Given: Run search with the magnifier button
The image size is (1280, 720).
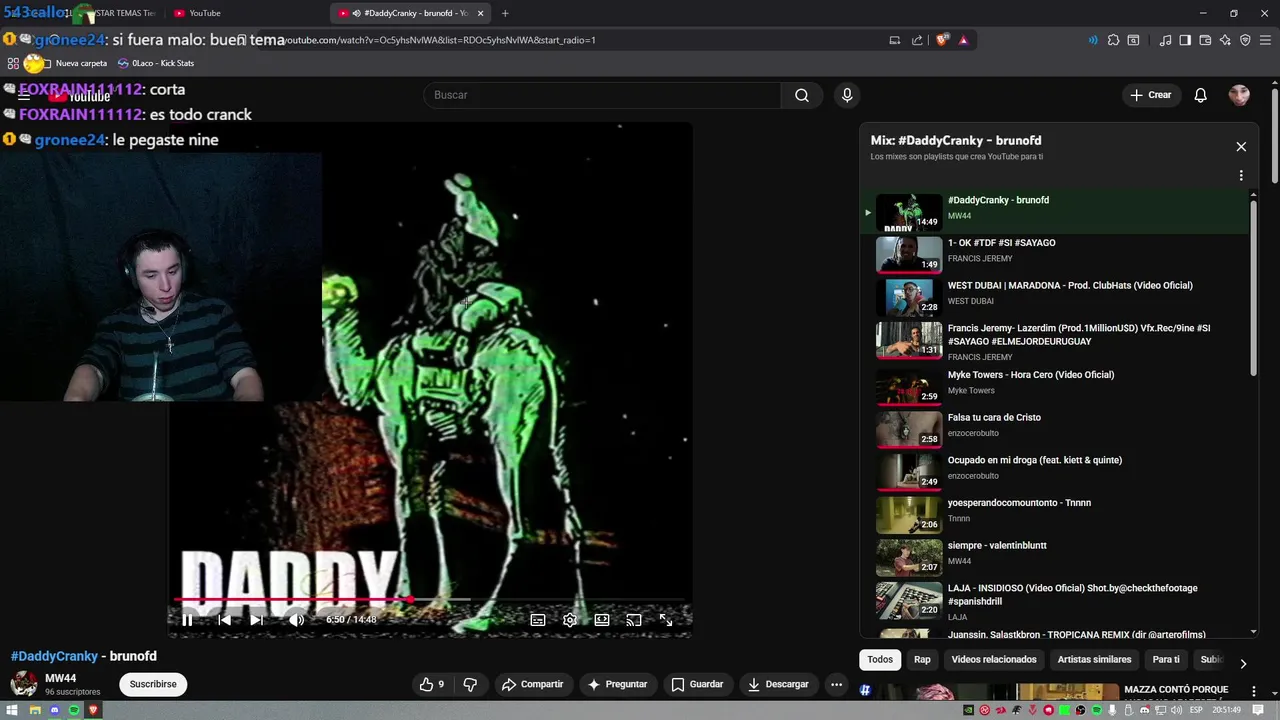Looking at the screenshot, I should [802, 95].
